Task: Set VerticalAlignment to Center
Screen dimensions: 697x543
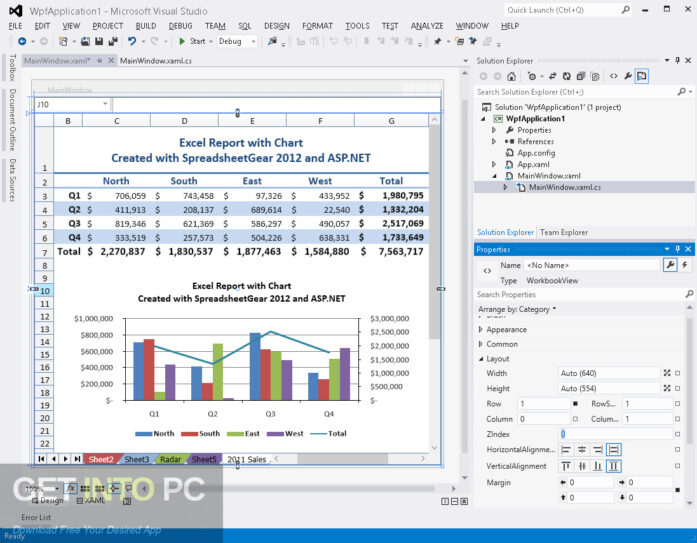Action: point(582,466)
